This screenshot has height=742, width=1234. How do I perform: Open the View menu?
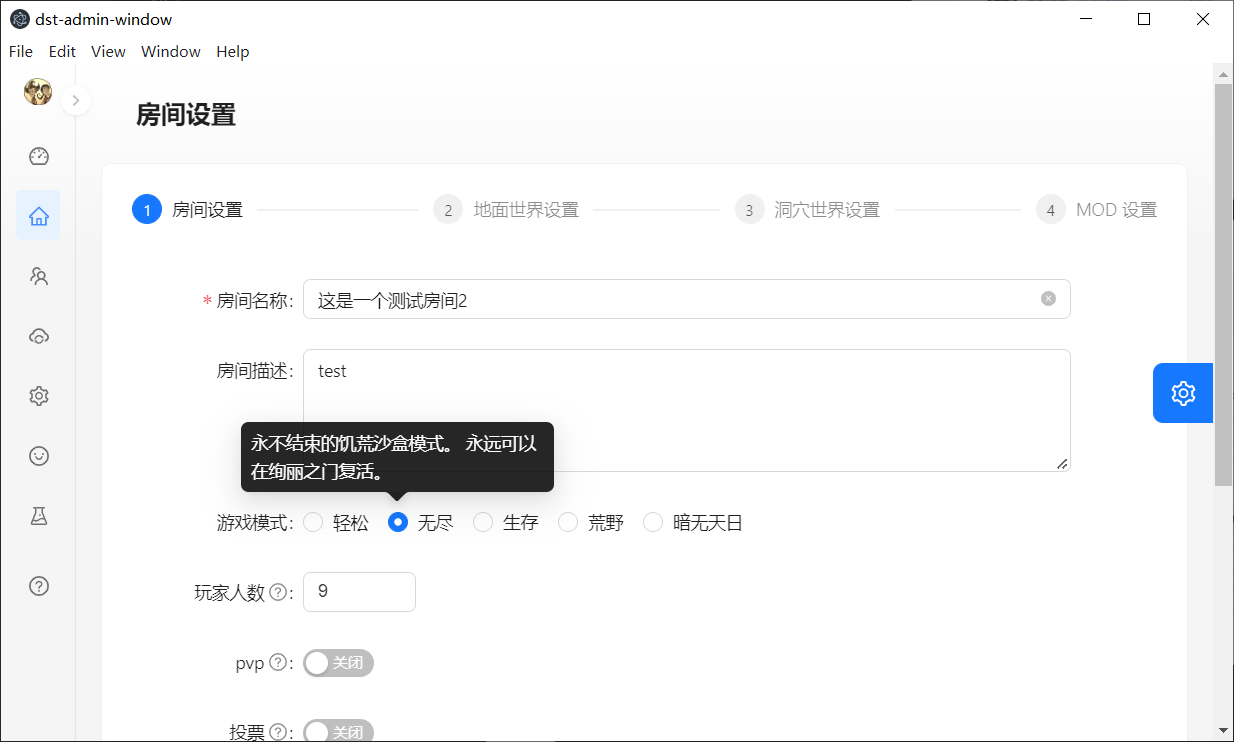[108, 52]
